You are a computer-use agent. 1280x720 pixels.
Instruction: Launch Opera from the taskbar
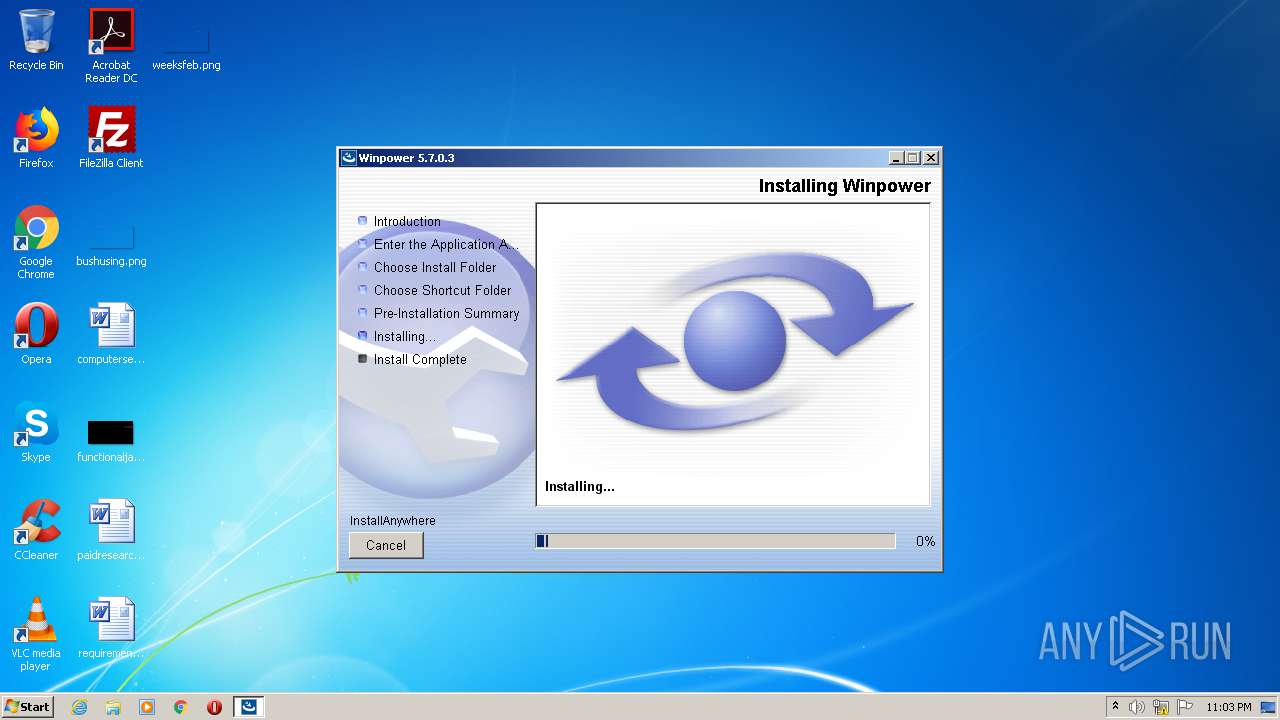(x=214, y=706)
